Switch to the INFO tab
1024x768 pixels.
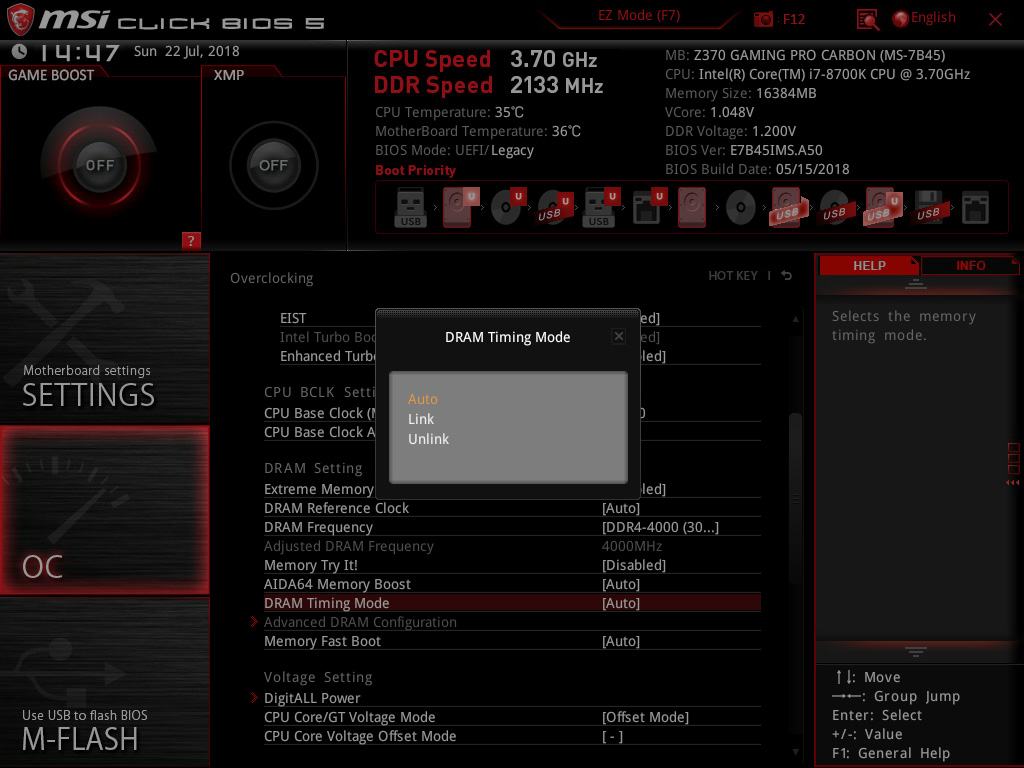970,265
